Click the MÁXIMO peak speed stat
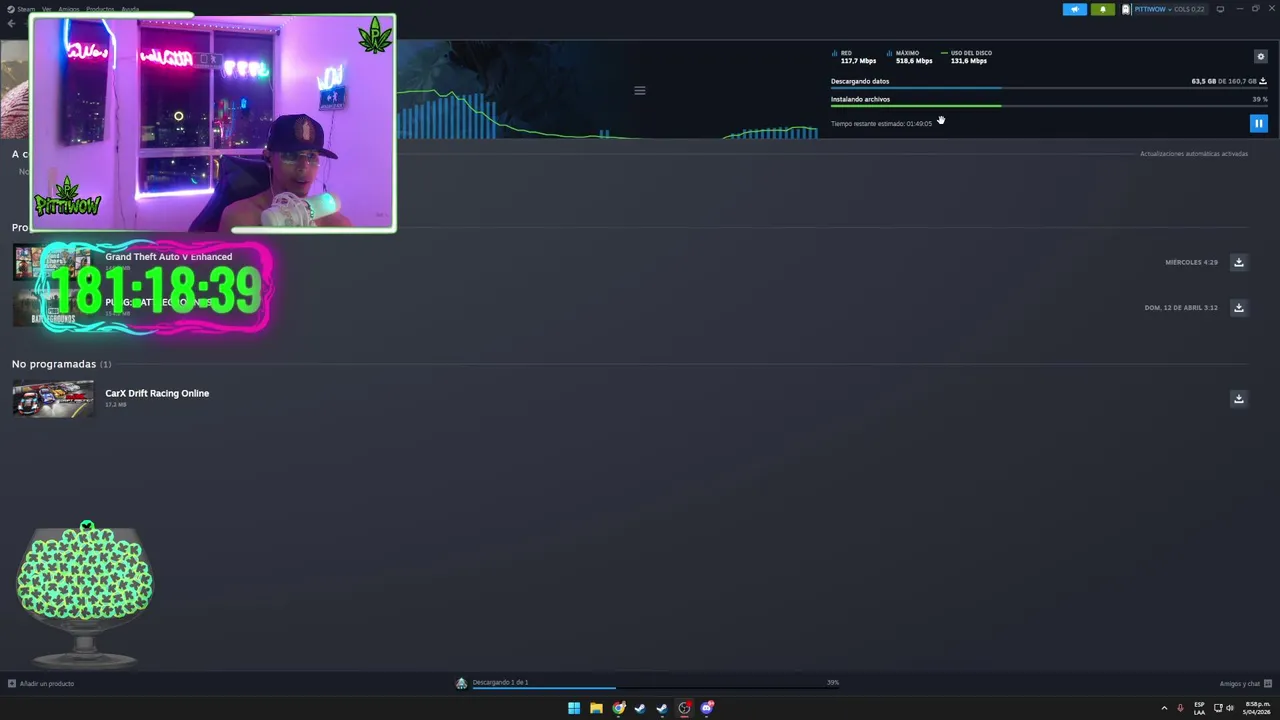This screenshot has width=1280, height=720. (910, 57)
